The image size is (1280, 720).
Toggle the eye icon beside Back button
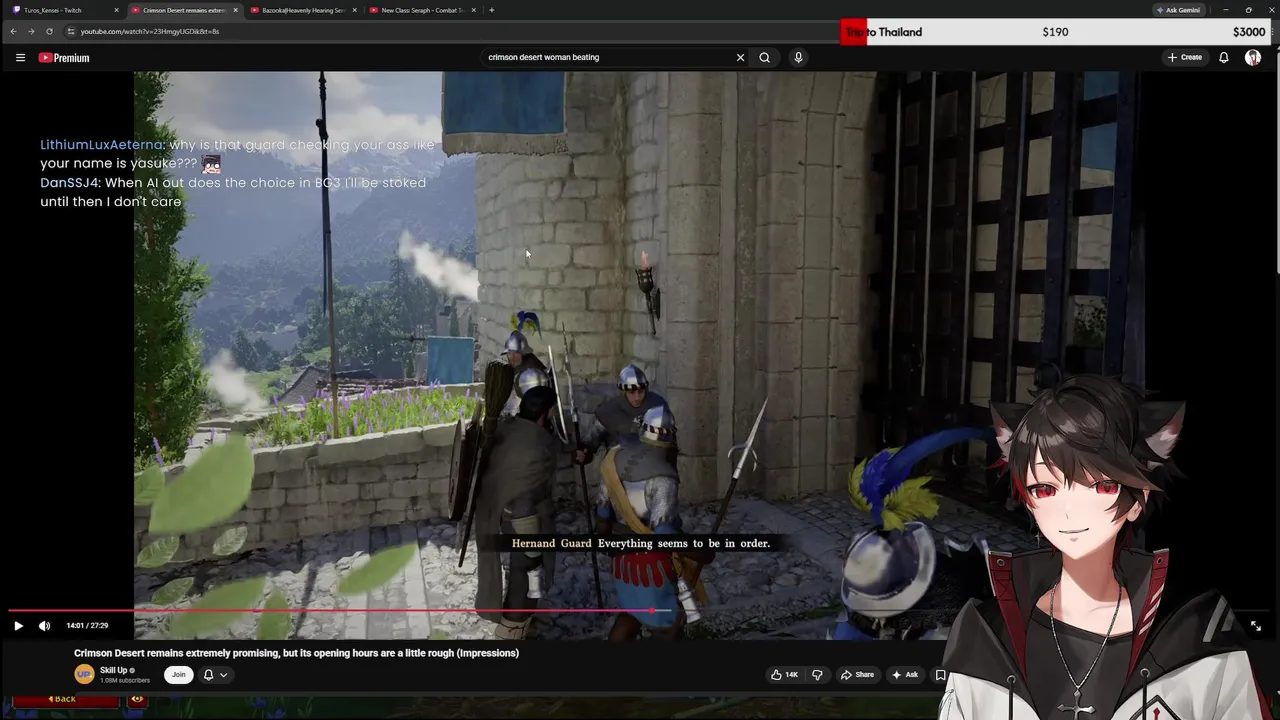coord(137,699)
